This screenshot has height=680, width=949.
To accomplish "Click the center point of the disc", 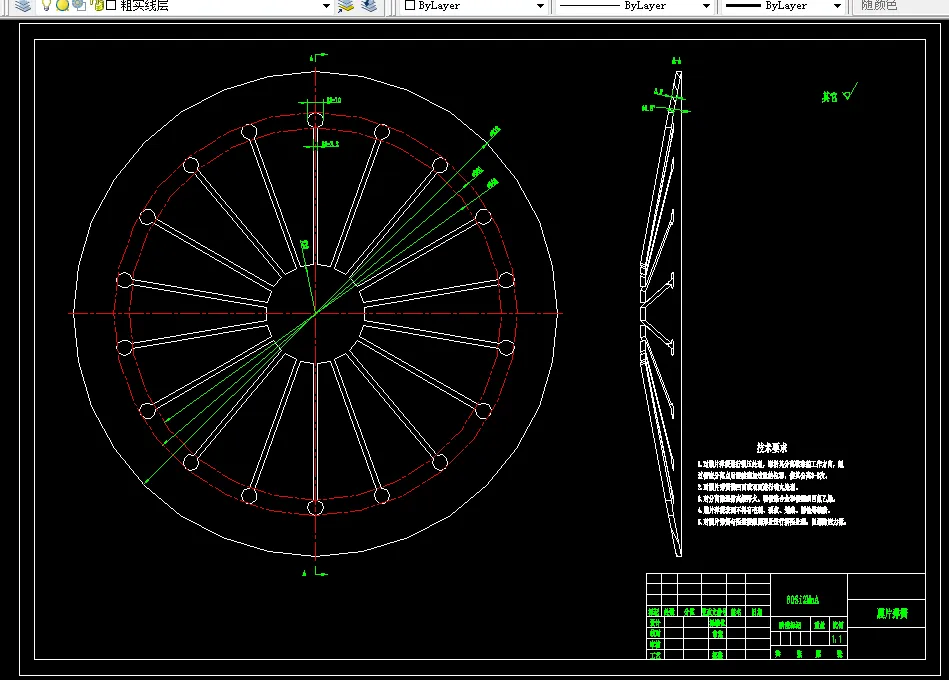I will tap(315, 313).
